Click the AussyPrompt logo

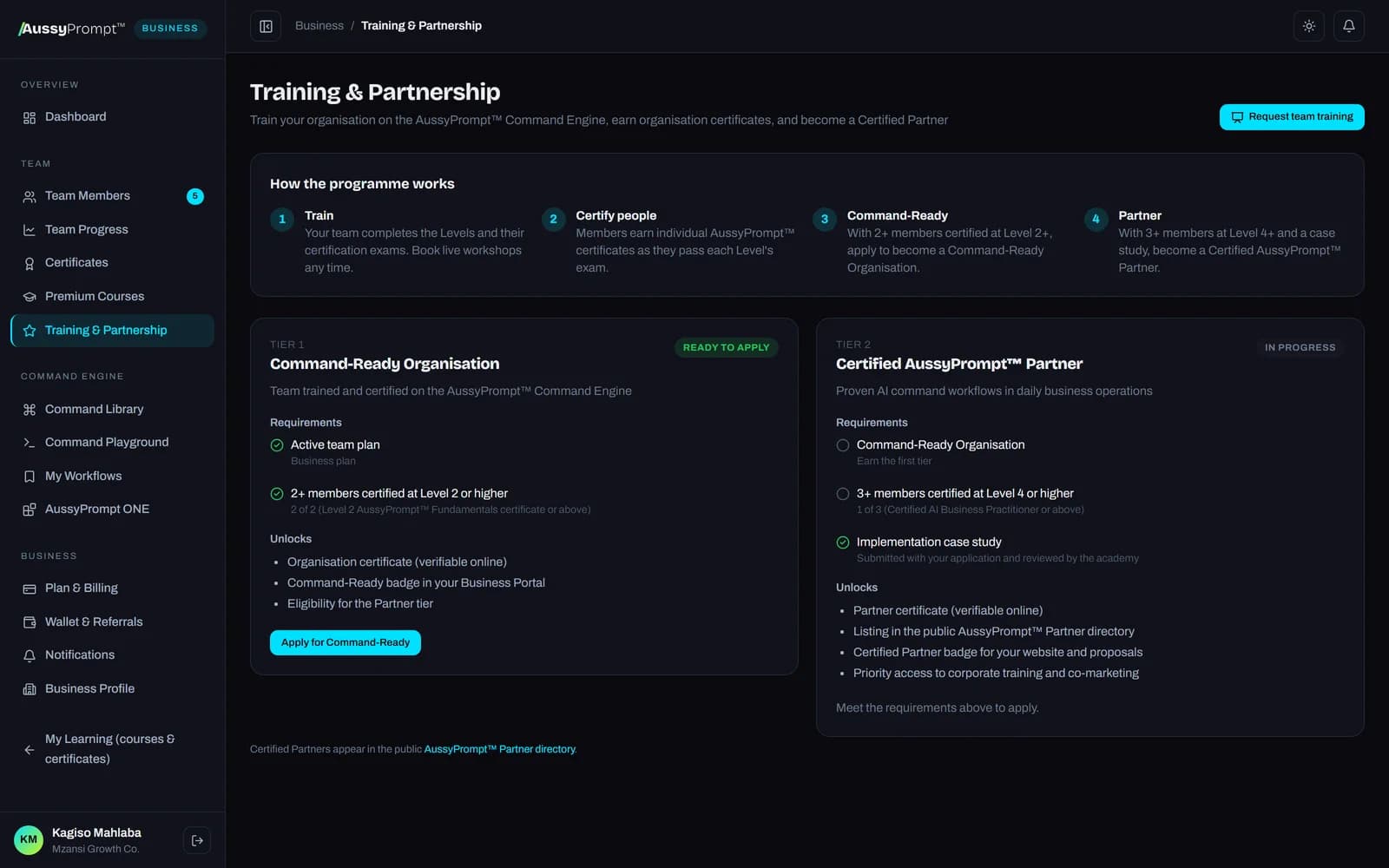[72, 29]
